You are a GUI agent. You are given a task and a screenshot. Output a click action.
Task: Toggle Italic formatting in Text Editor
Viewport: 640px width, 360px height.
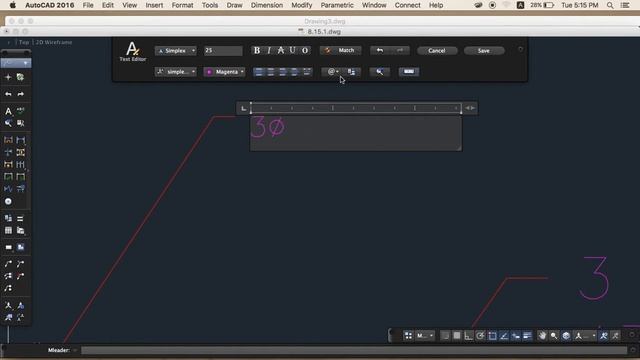tap(269, 51)
